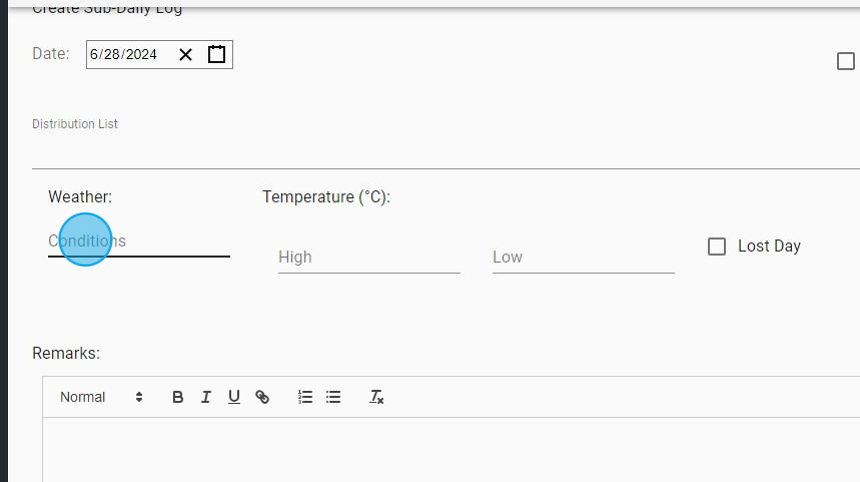Insert a link in Remarks editor

pyautogui.click(x=262, y=397)
